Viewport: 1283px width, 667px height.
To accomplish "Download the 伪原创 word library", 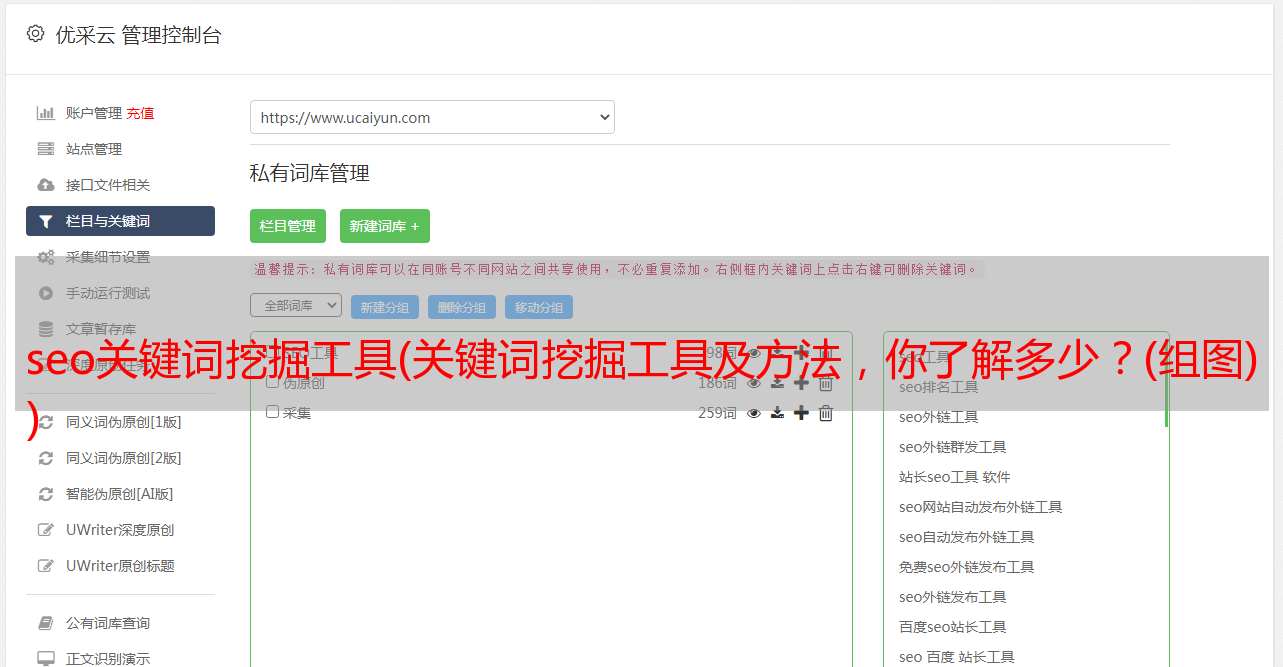I will point(777,383).
